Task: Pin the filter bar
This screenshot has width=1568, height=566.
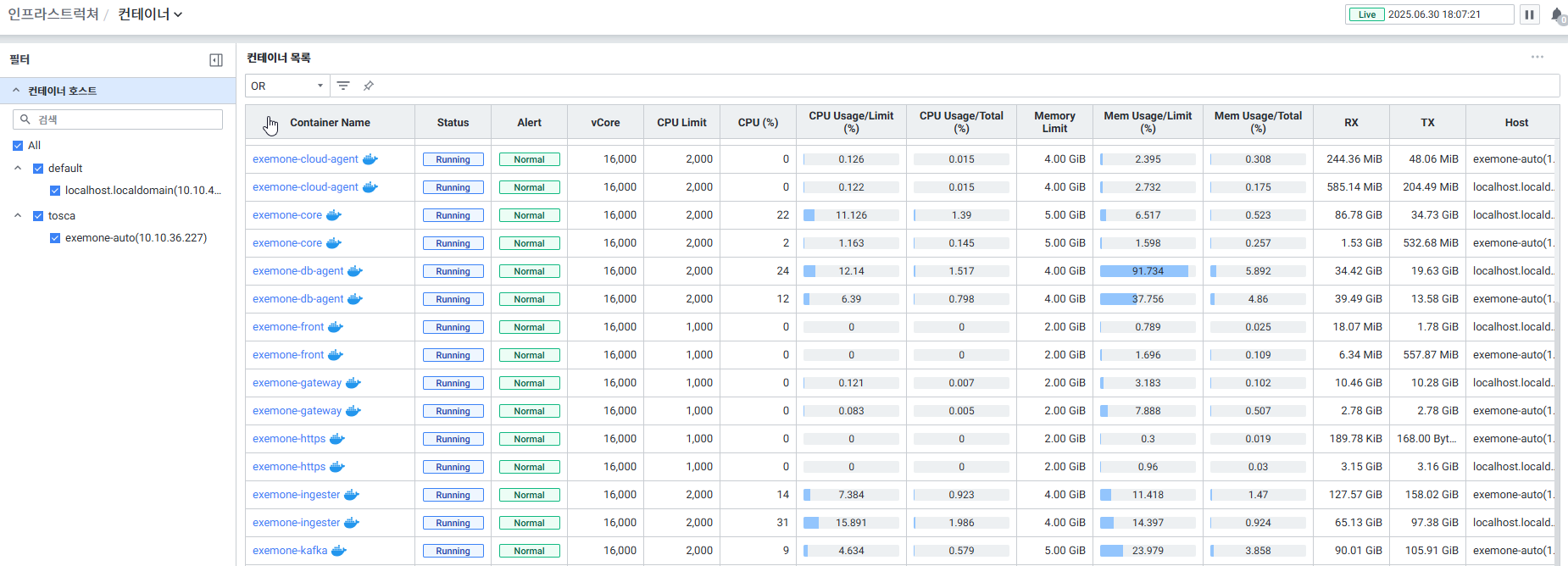Action: tap(369, 86)
